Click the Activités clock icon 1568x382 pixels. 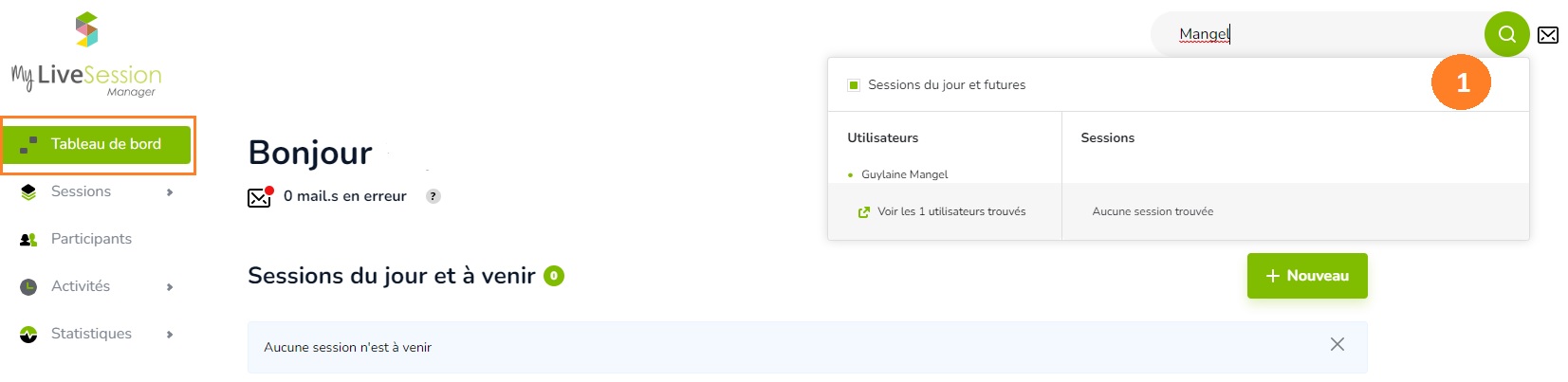pos(28,286)
